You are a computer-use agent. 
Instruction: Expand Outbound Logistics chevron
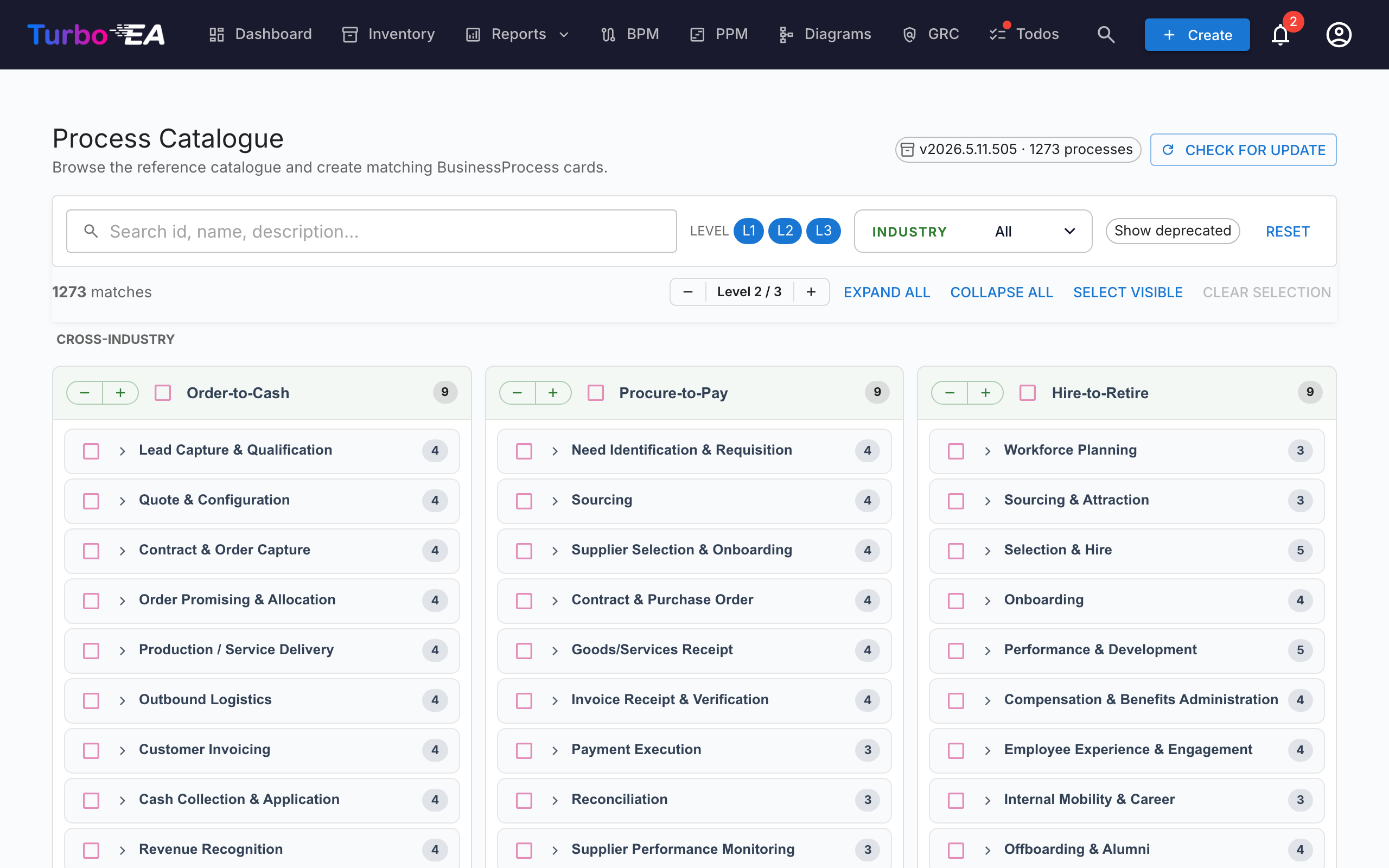(122, 701)
